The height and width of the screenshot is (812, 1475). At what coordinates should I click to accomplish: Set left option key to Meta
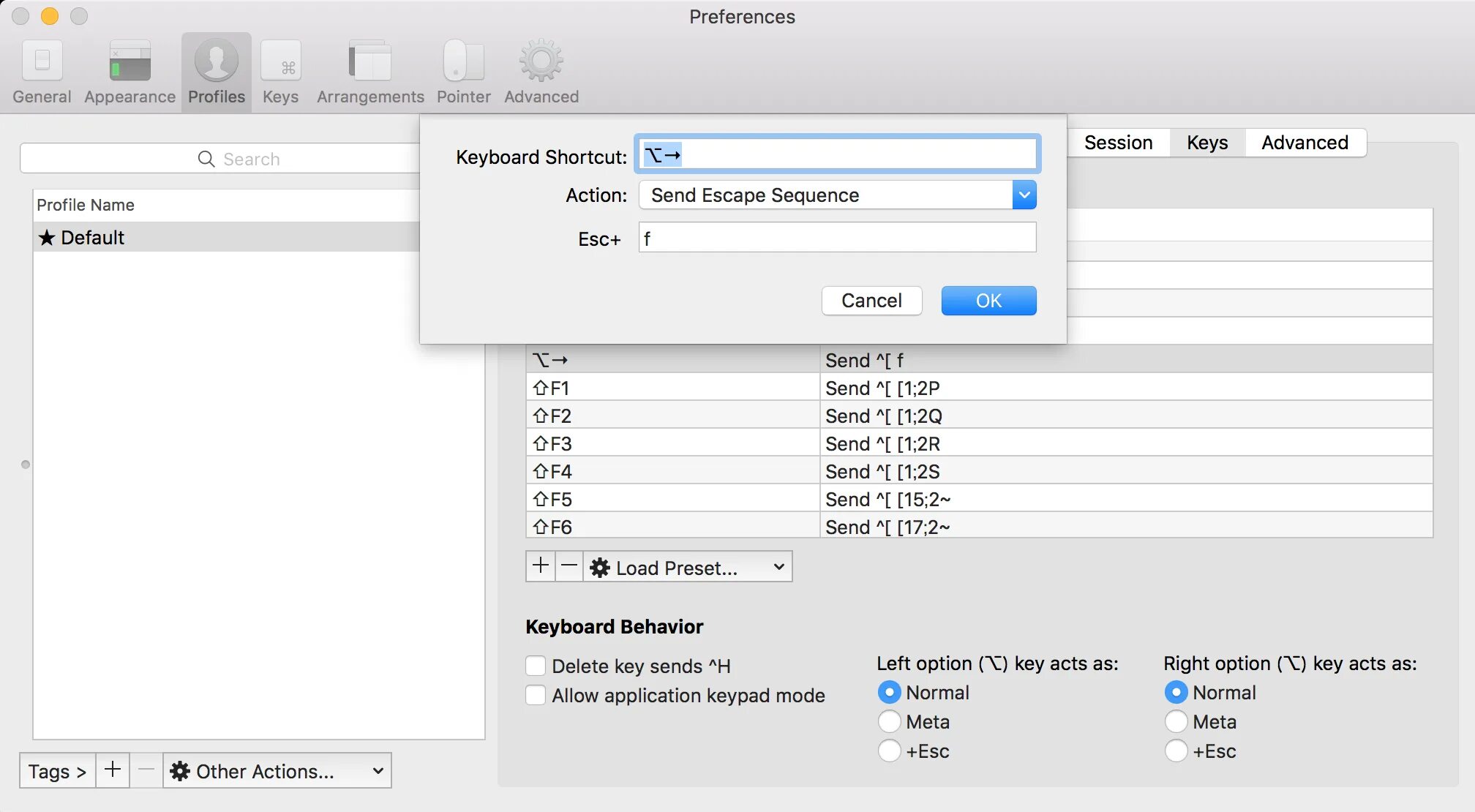pos(889,721)
